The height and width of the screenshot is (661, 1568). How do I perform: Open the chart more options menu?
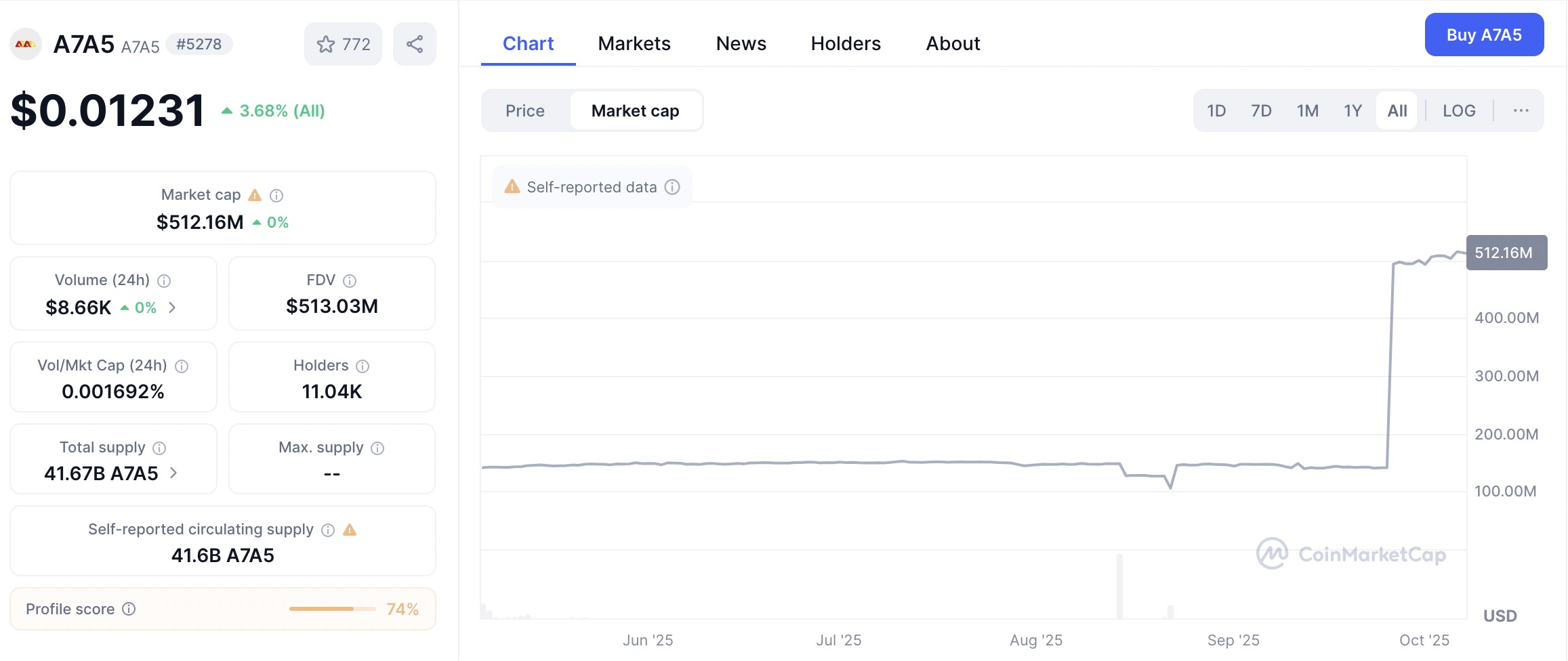pyautogui.click(x=1521, y=111)
